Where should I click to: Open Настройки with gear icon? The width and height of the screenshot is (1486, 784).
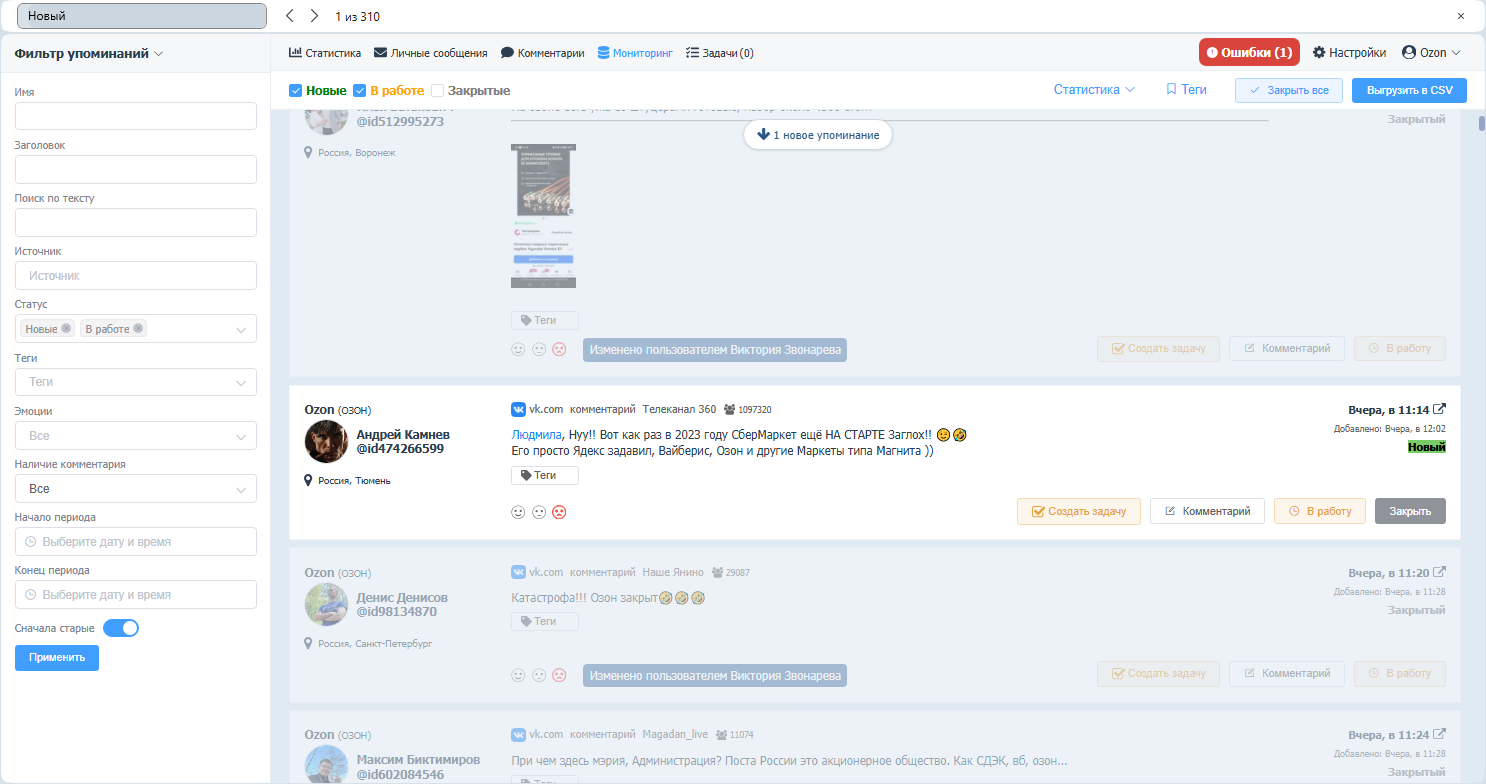(x=1350, y=53)
